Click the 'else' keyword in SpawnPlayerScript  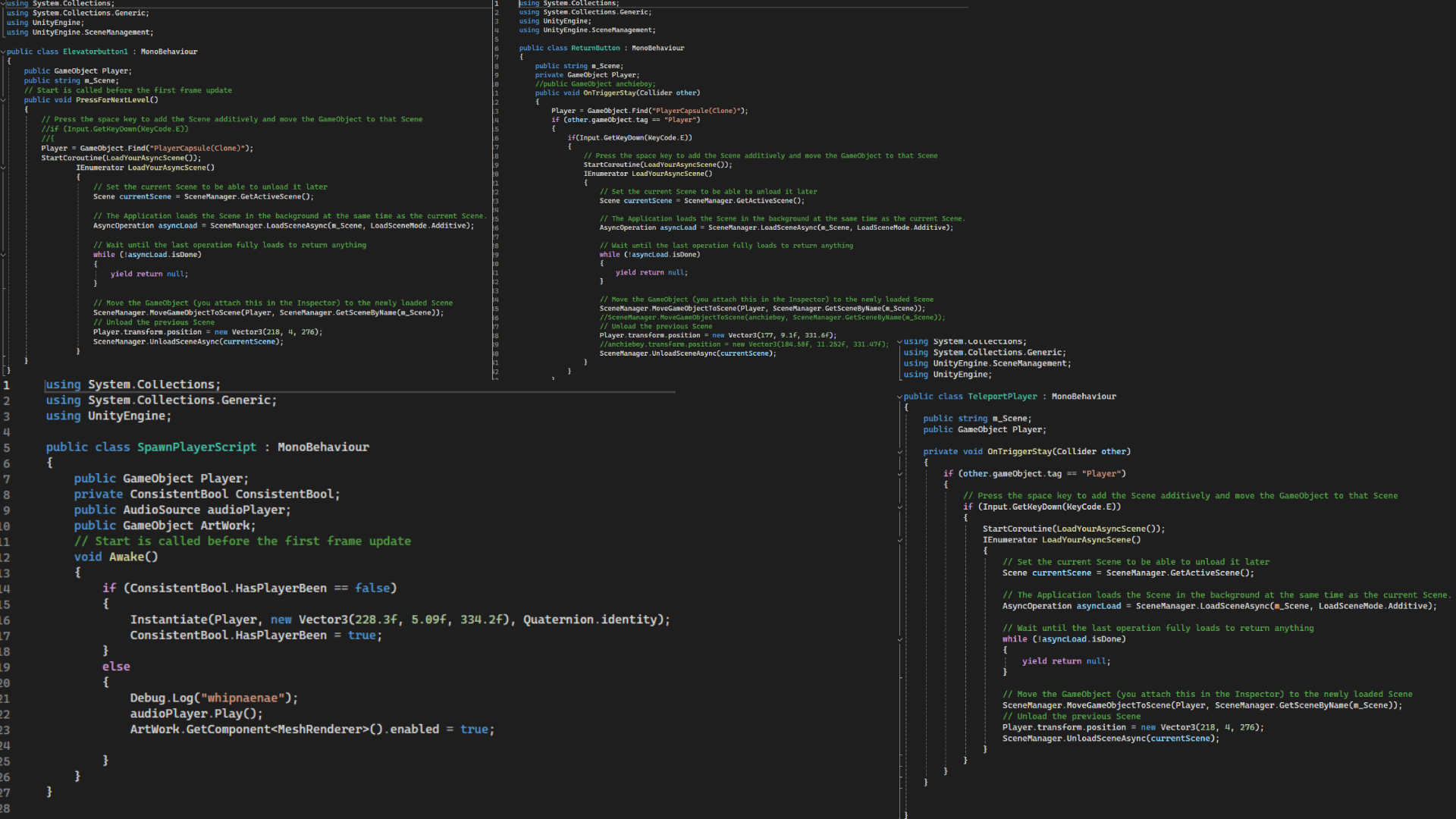(116, 667)
